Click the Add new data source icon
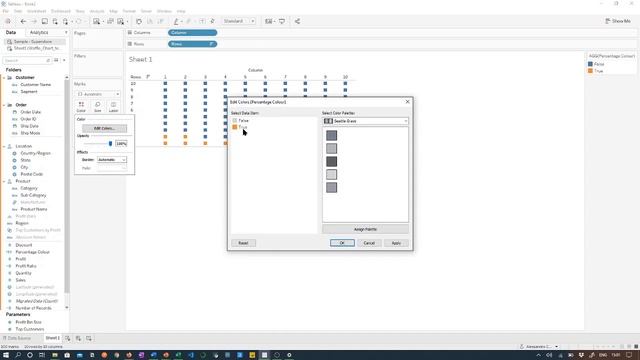Viewport: 640px width, 360px height. click(55, 21)
